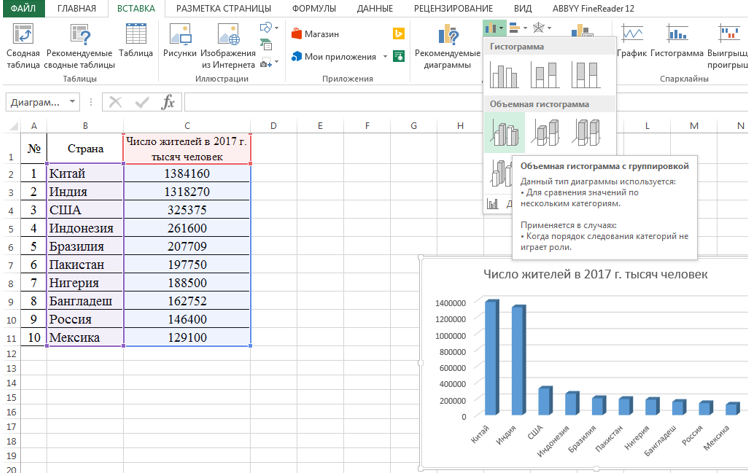This screenshot has width=748, height=473.
Task: Expand the Name Box dropdown arrow
Action: point(73,102)
